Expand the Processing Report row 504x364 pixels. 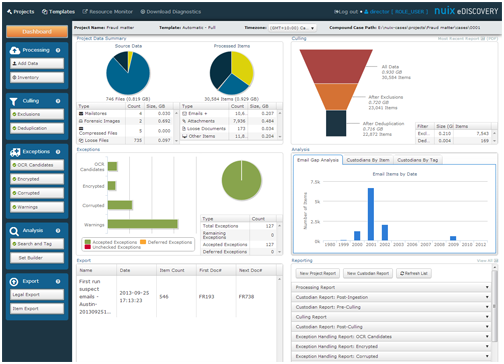(x=392, y=287)
